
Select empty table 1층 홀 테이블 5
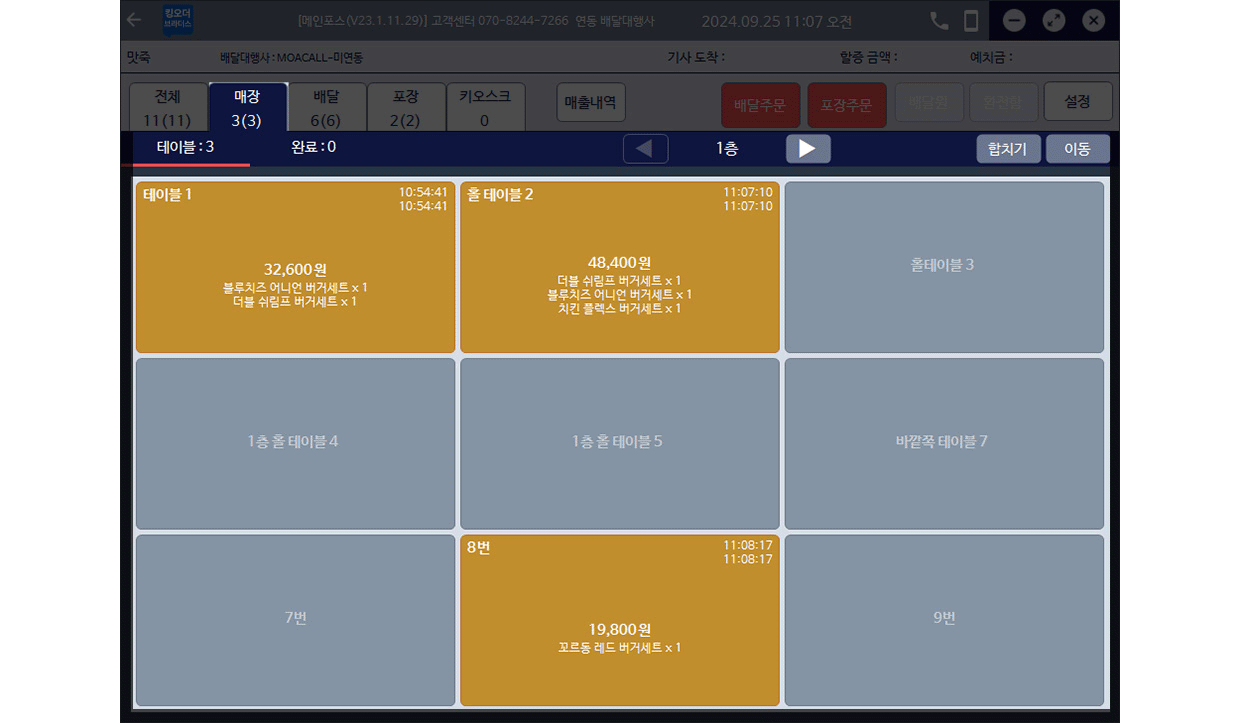pyautogui.click(x=620, y=443)
